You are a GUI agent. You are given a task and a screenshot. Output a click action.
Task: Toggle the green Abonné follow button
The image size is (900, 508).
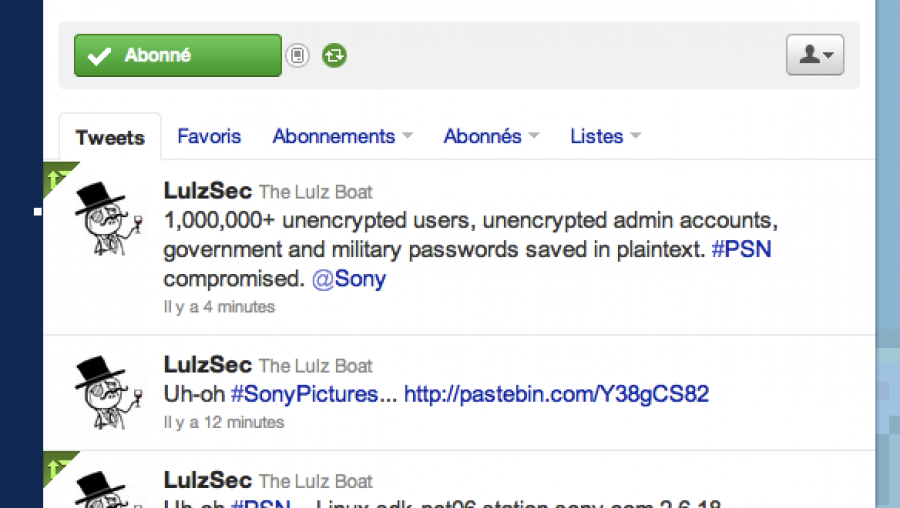(178, 55)
